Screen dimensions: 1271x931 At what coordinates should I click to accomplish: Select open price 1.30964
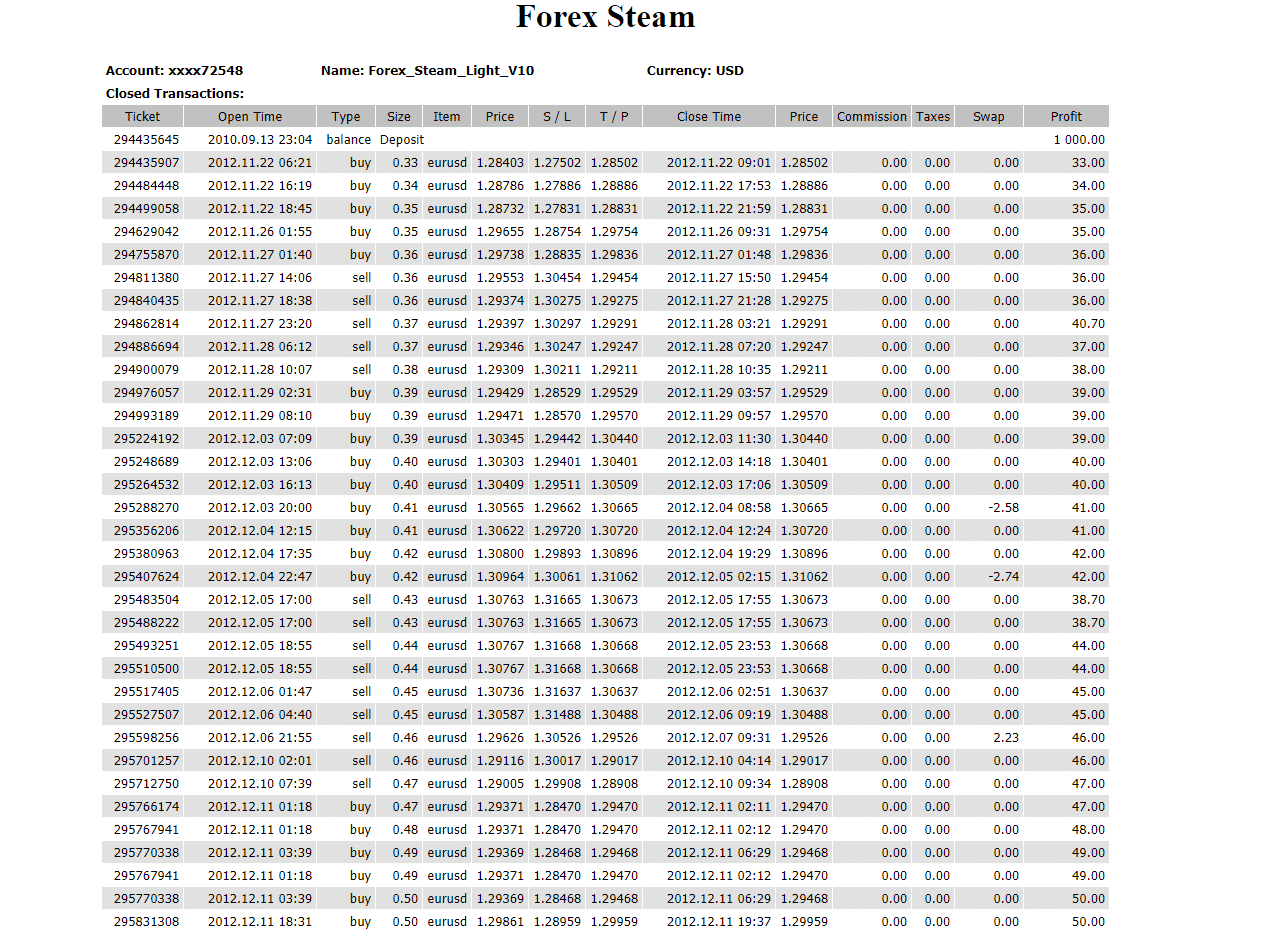(500, 577)
